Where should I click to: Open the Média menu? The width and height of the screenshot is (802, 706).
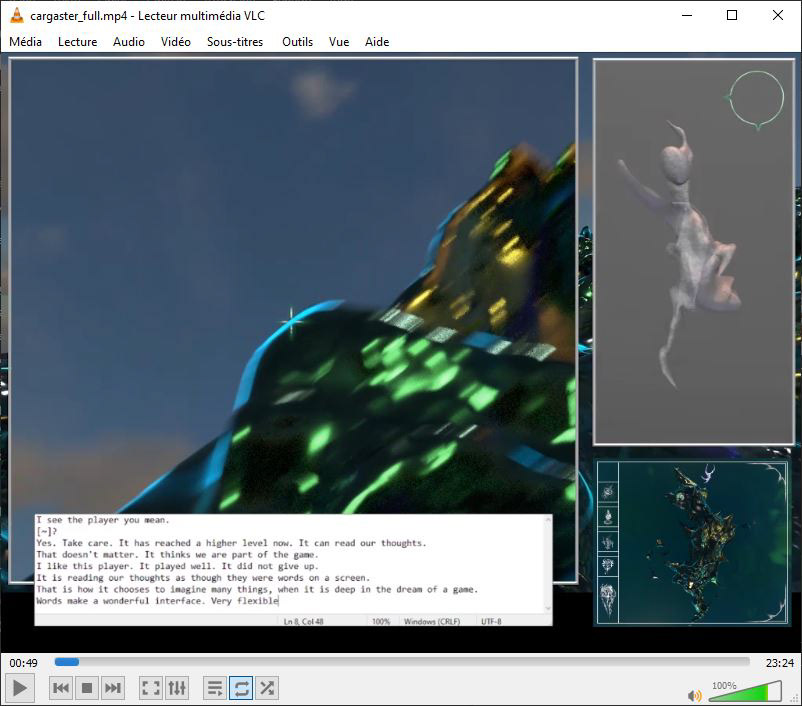click(26, 42)
